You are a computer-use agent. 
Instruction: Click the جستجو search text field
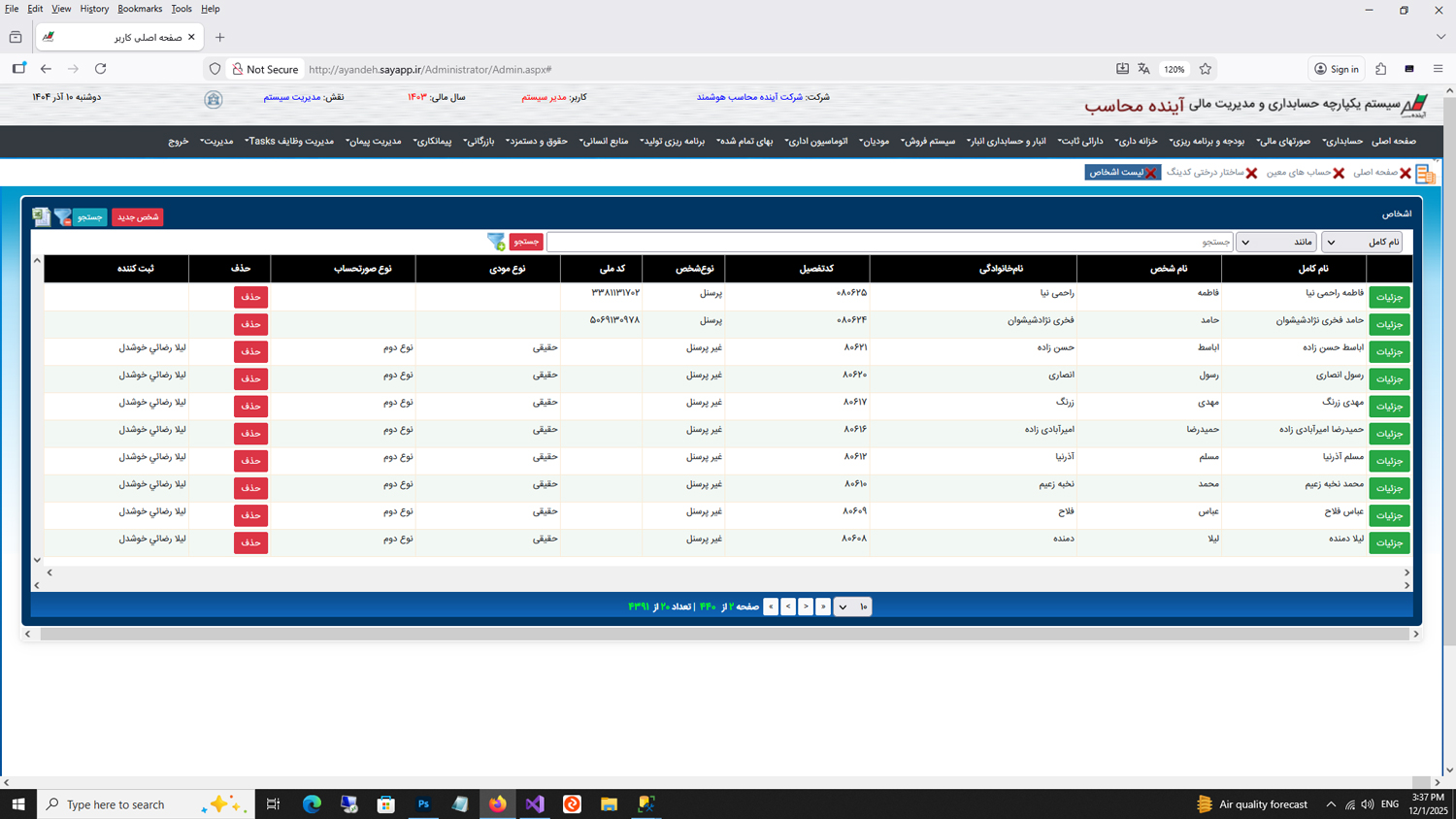(x=888, y=242)
